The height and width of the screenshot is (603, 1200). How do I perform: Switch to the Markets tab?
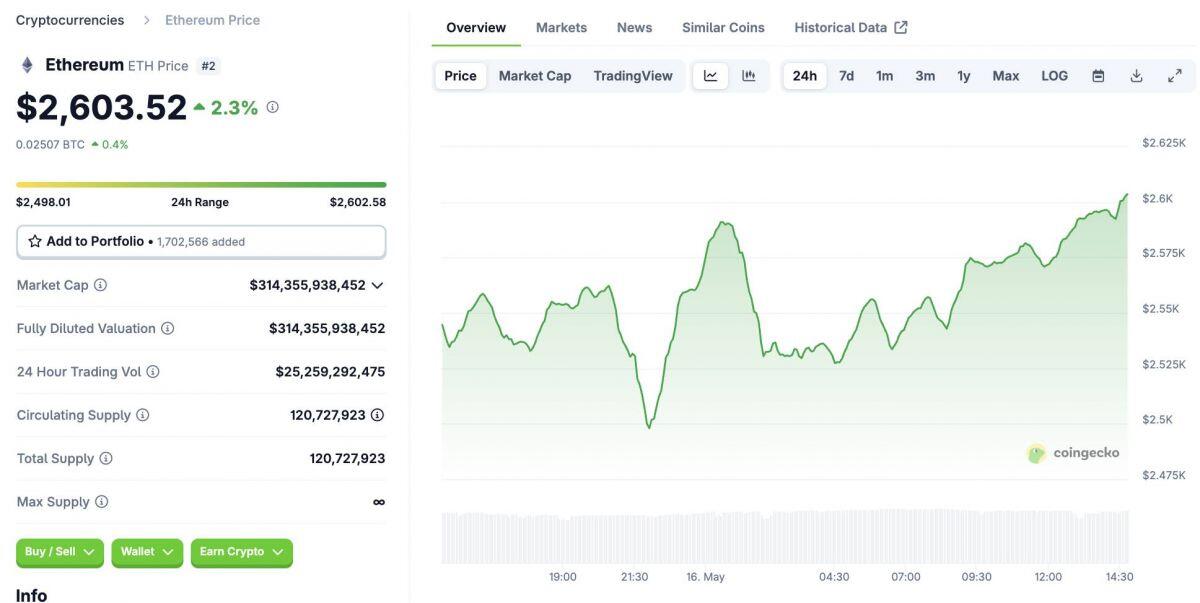click(561, 26)
